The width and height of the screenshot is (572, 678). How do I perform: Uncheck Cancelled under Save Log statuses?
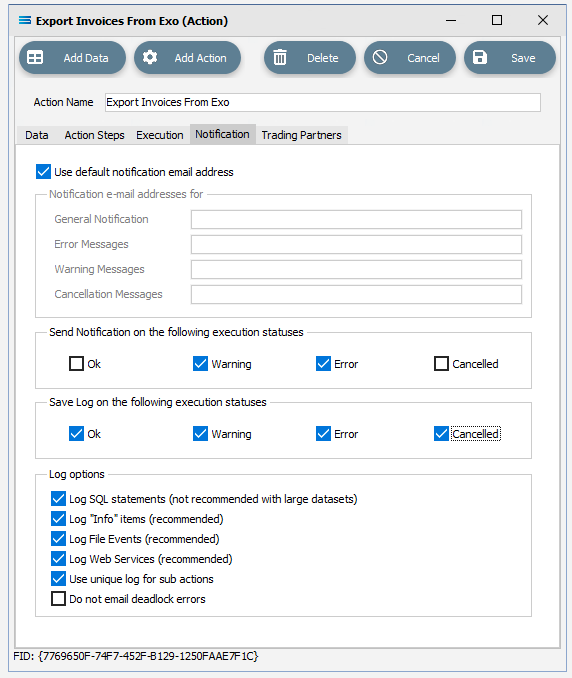coord(441,434)
